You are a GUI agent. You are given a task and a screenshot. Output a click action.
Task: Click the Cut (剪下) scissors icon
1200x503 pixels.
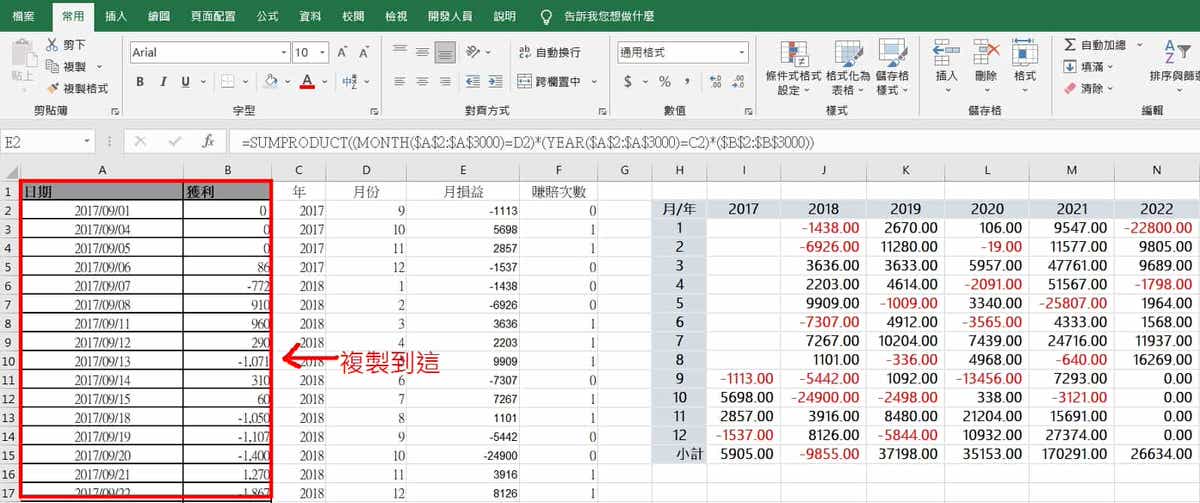tap(52, 45)
